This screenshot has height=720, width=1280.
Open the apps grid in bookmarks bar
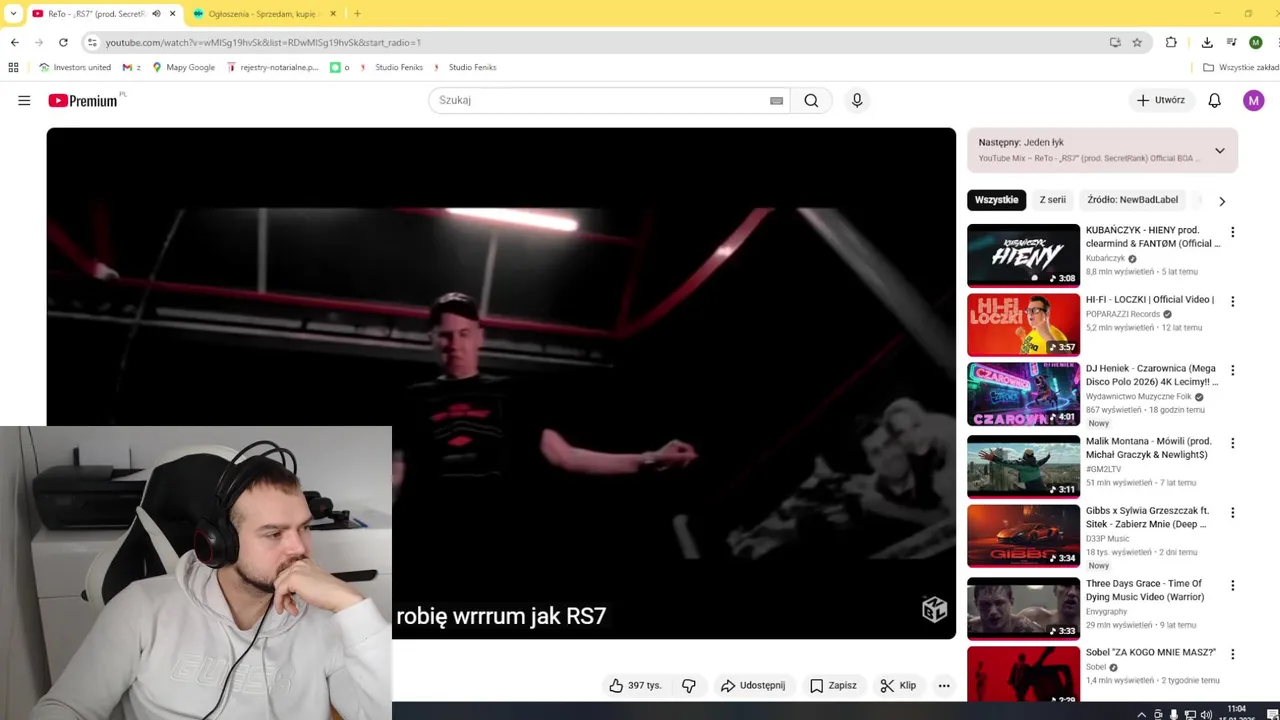13,67
